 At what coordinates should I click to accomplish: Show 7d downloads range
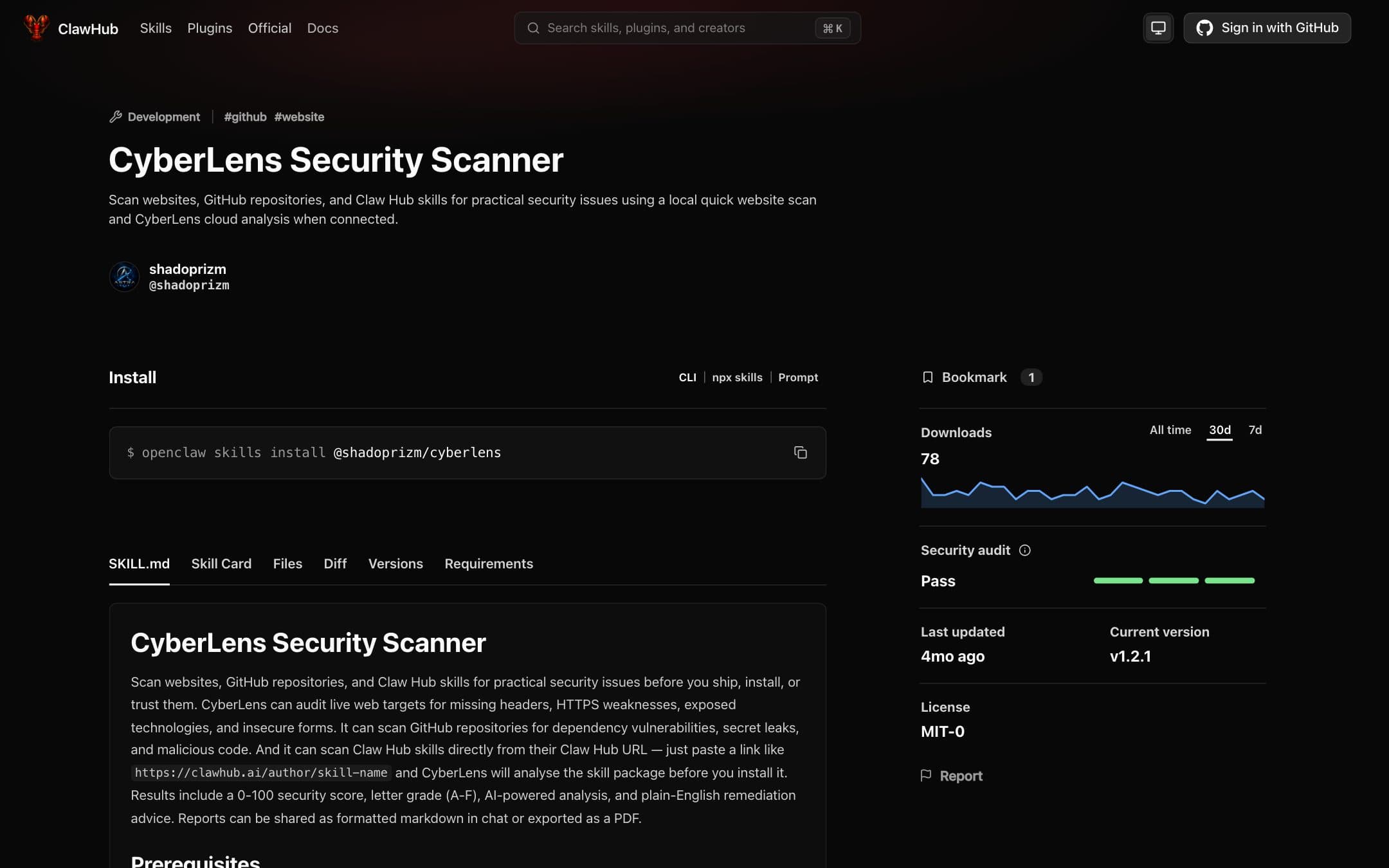pos(1255,430)
